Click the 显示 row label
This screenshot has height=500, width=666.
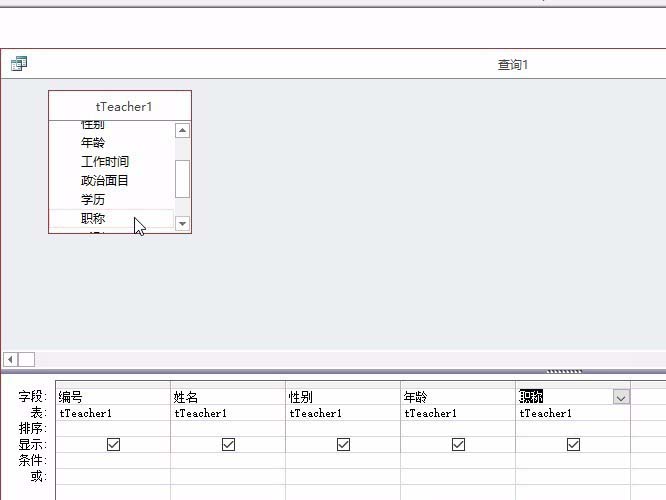pyautogui.click(x=32, y=445)
